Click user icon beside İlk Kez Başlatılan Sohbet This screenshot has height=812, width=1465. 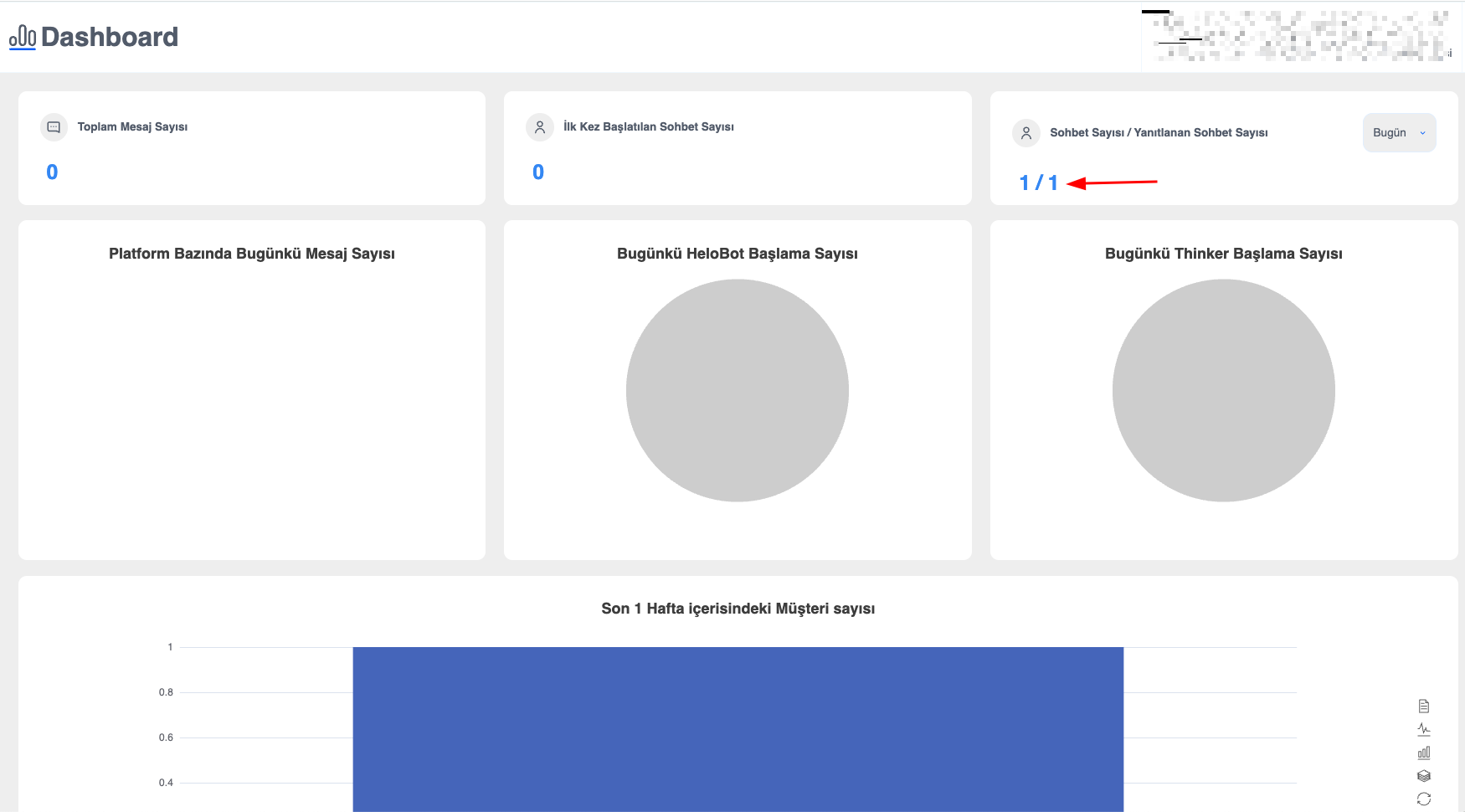[540, 127]
